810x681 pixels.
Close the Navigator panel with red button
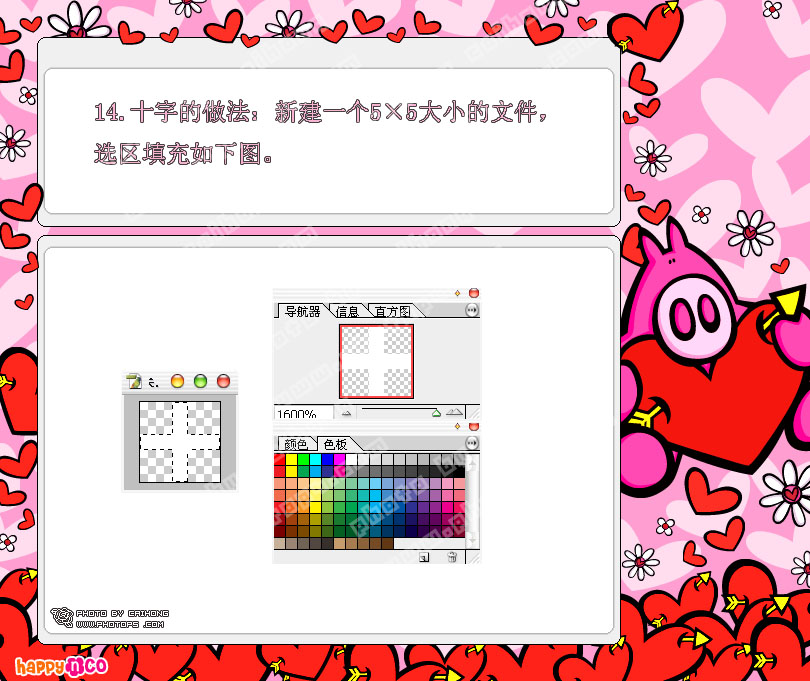(x=473, y=293)
